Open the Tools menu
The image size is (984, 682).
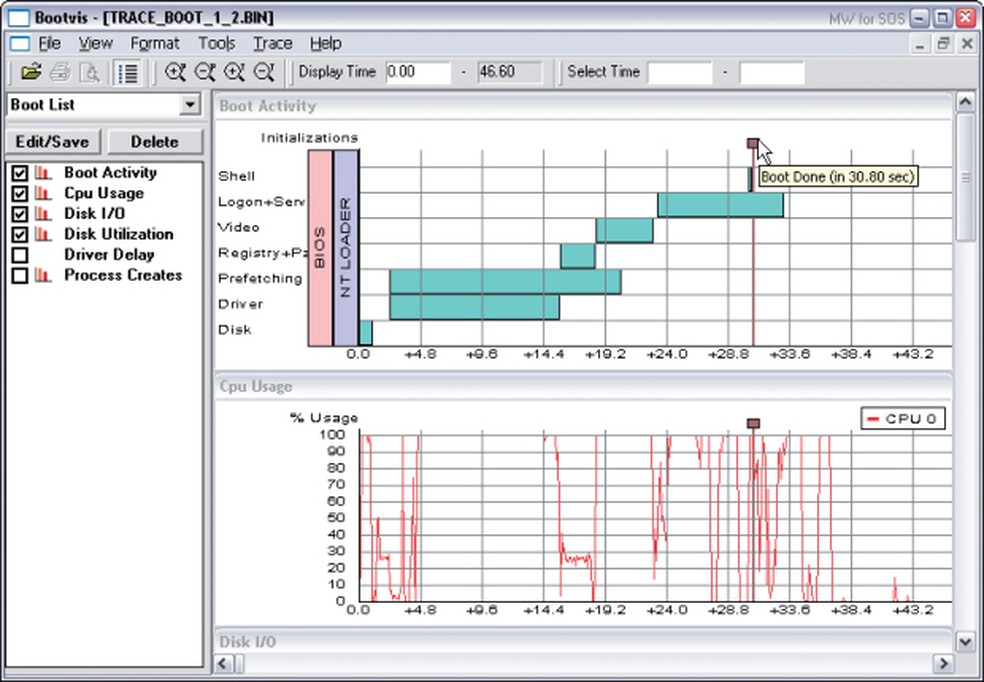click(x=216, y=43)
